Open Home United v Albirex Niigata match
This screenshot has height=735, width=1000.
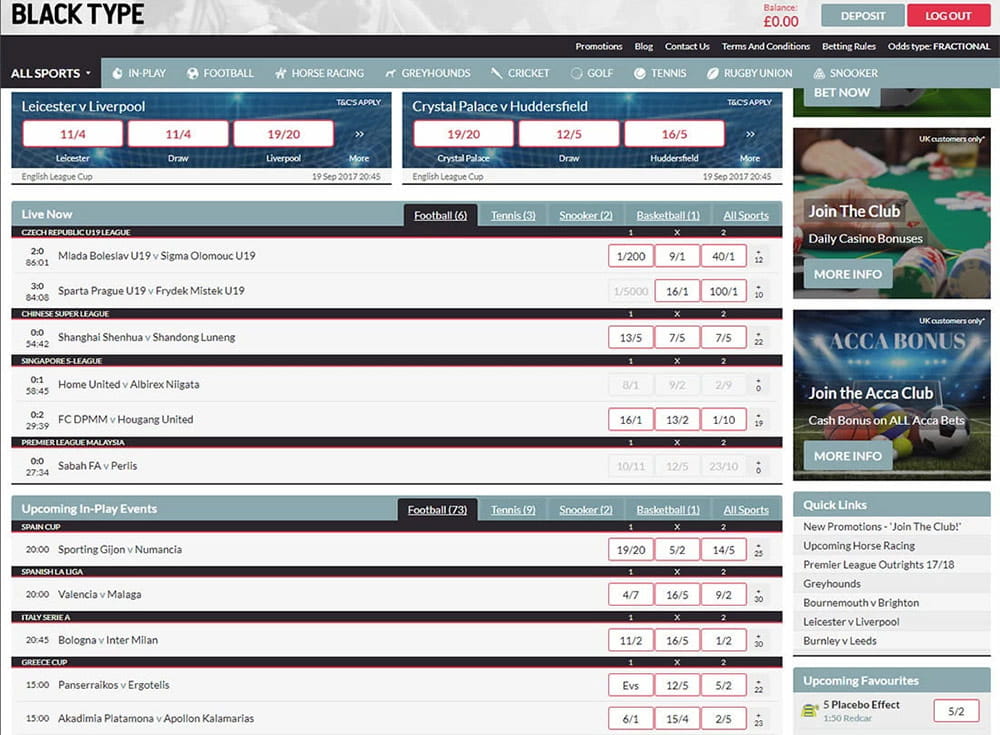coord(128,384)
